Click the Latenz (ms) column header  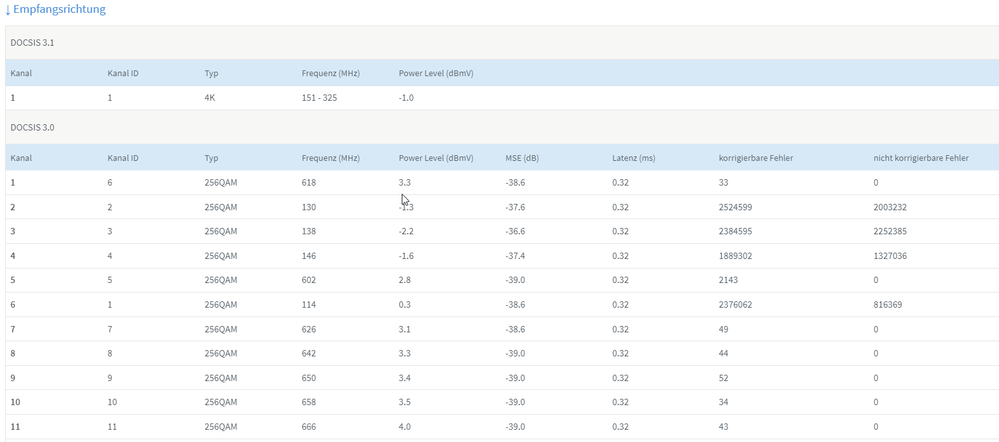634,158
